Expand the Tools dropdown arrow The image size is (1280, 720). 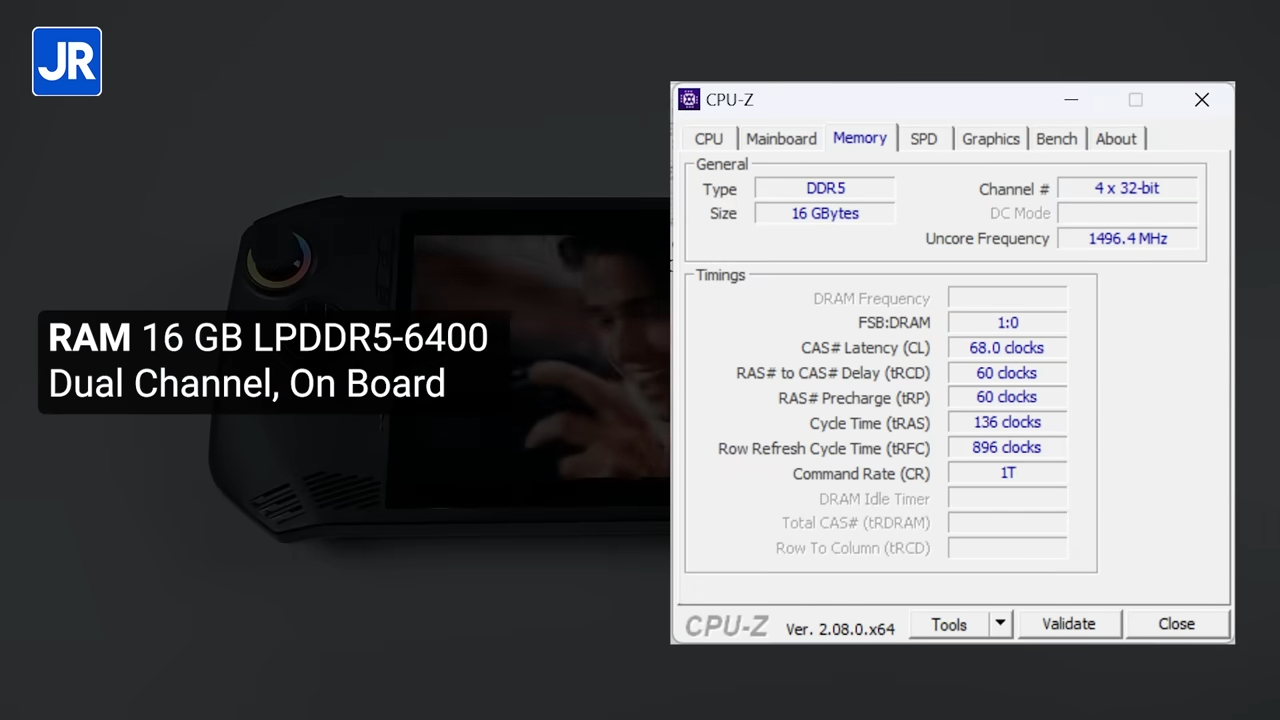(1000, 624)
